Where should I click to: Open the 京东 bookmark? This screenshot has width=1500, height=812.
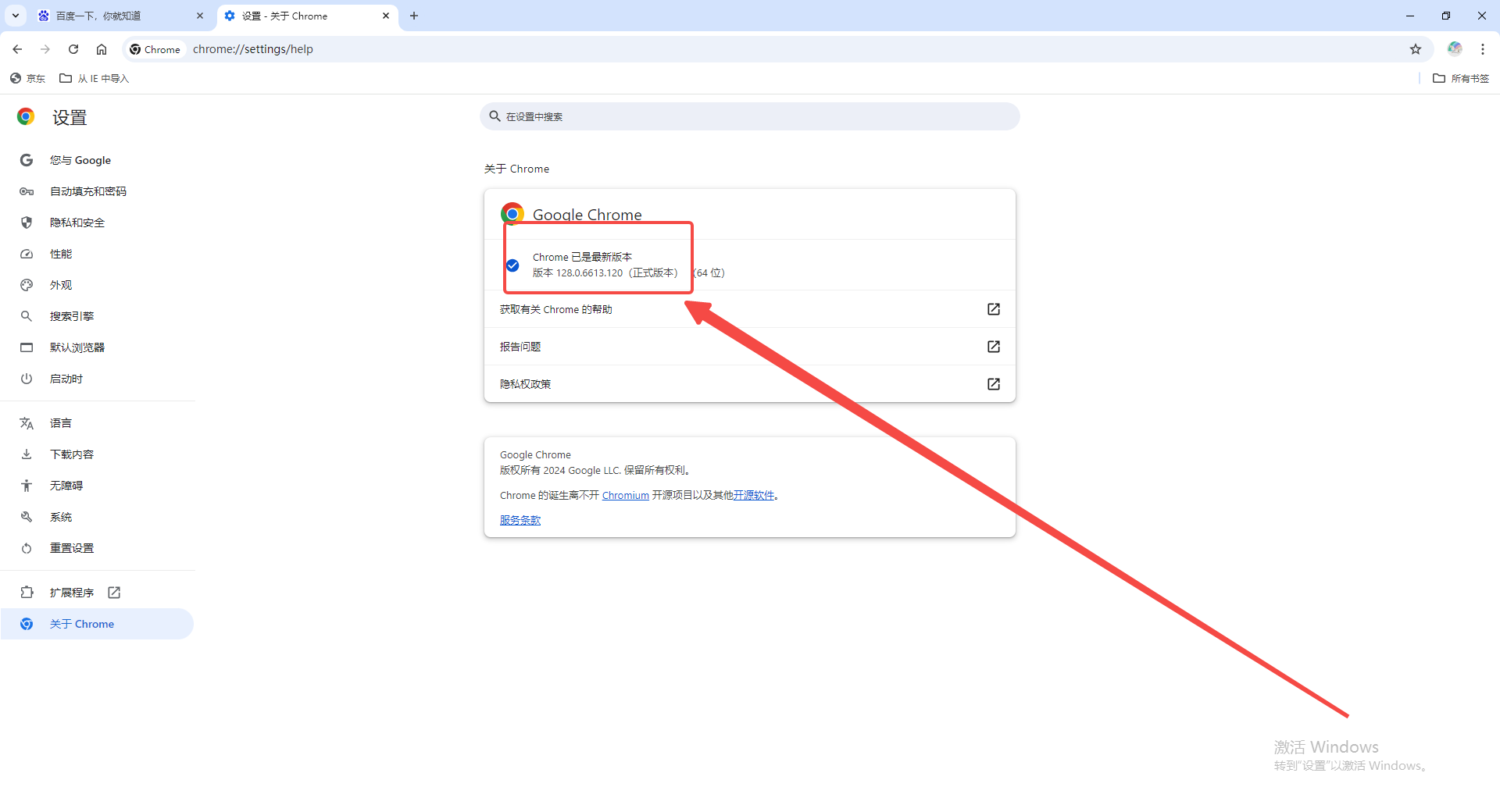tap(28, 78)
